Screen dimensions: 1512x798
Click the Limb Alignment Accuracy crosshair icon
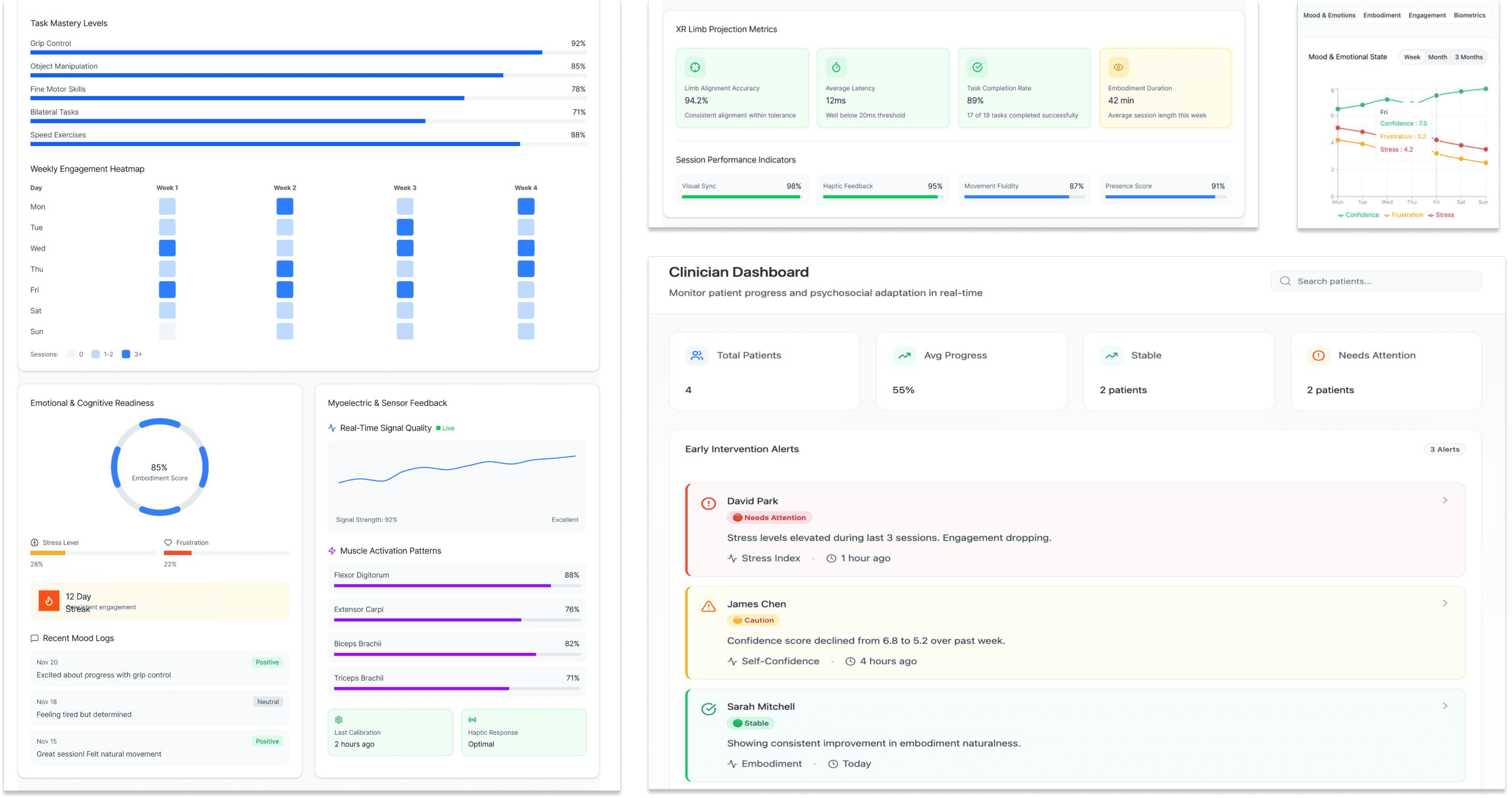pyautogui.click(x=695, y=67)
